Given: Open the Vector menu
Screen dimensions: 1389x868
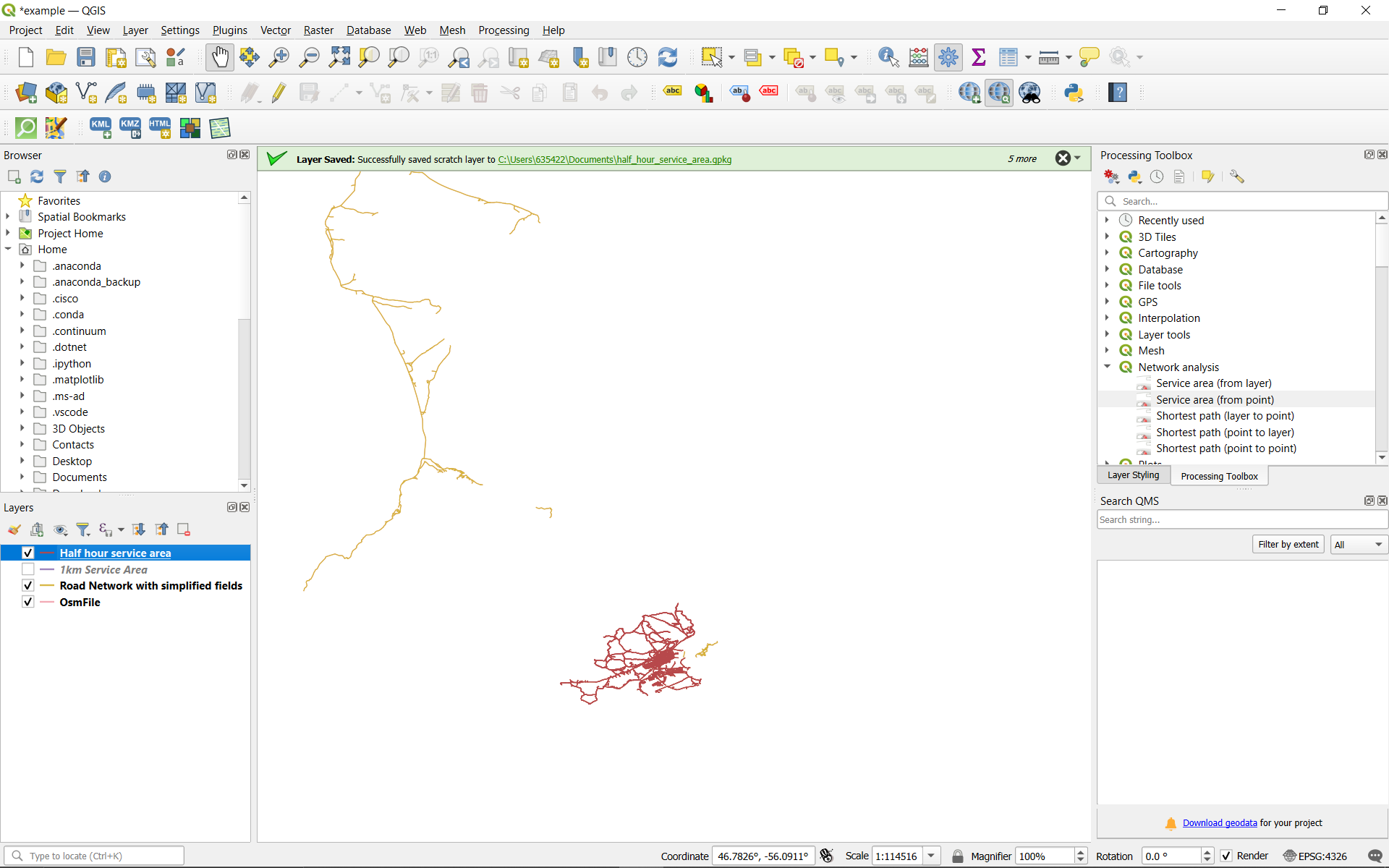Looking at the screenshot, I should click(274, 30).
